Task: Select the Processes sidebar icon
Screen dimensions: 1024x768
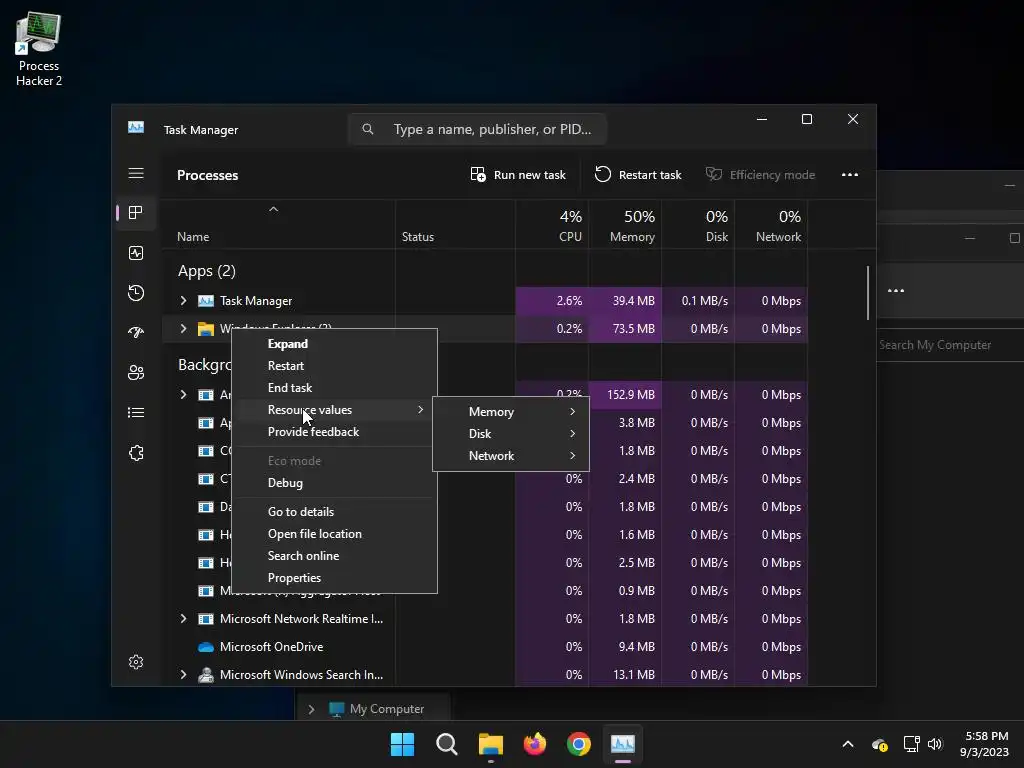Action: [x=136, y=212]
